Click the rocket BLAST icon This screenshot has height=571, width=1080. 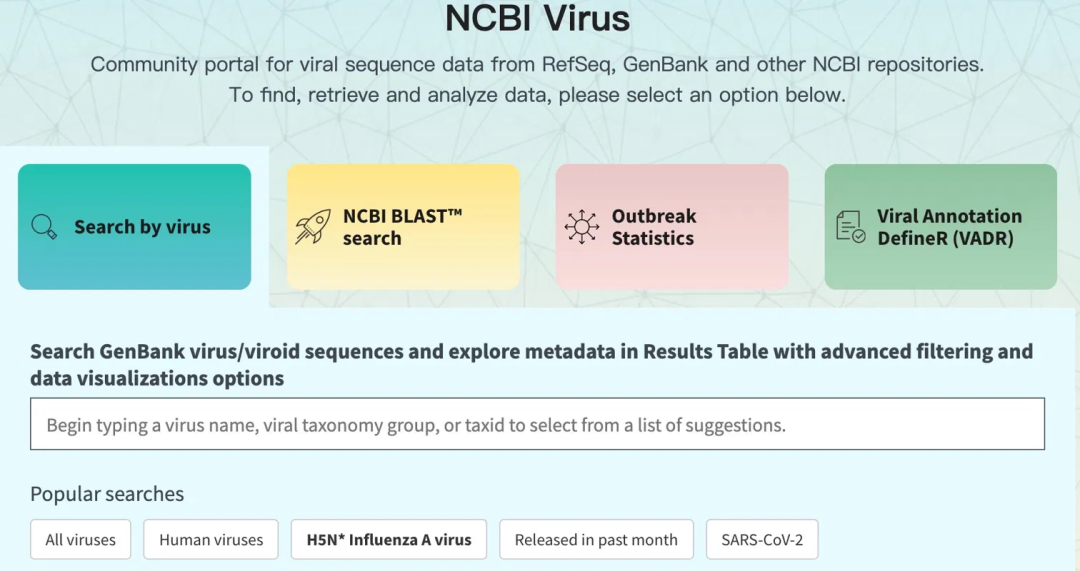coord(313,227)
